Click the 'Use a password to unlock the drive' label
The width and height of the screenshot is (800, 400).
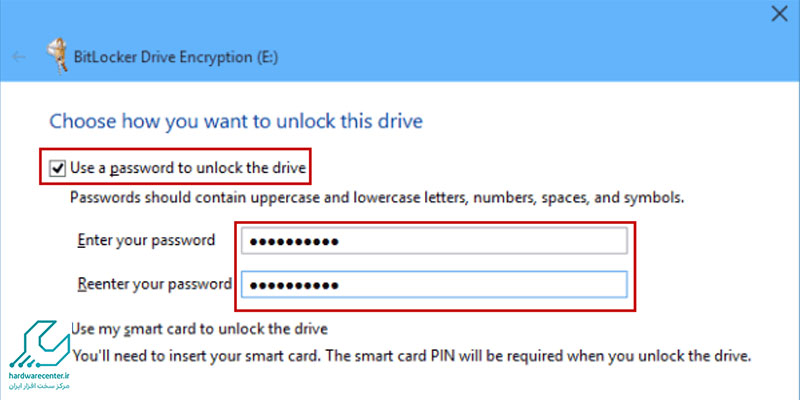tap(188, 167)
